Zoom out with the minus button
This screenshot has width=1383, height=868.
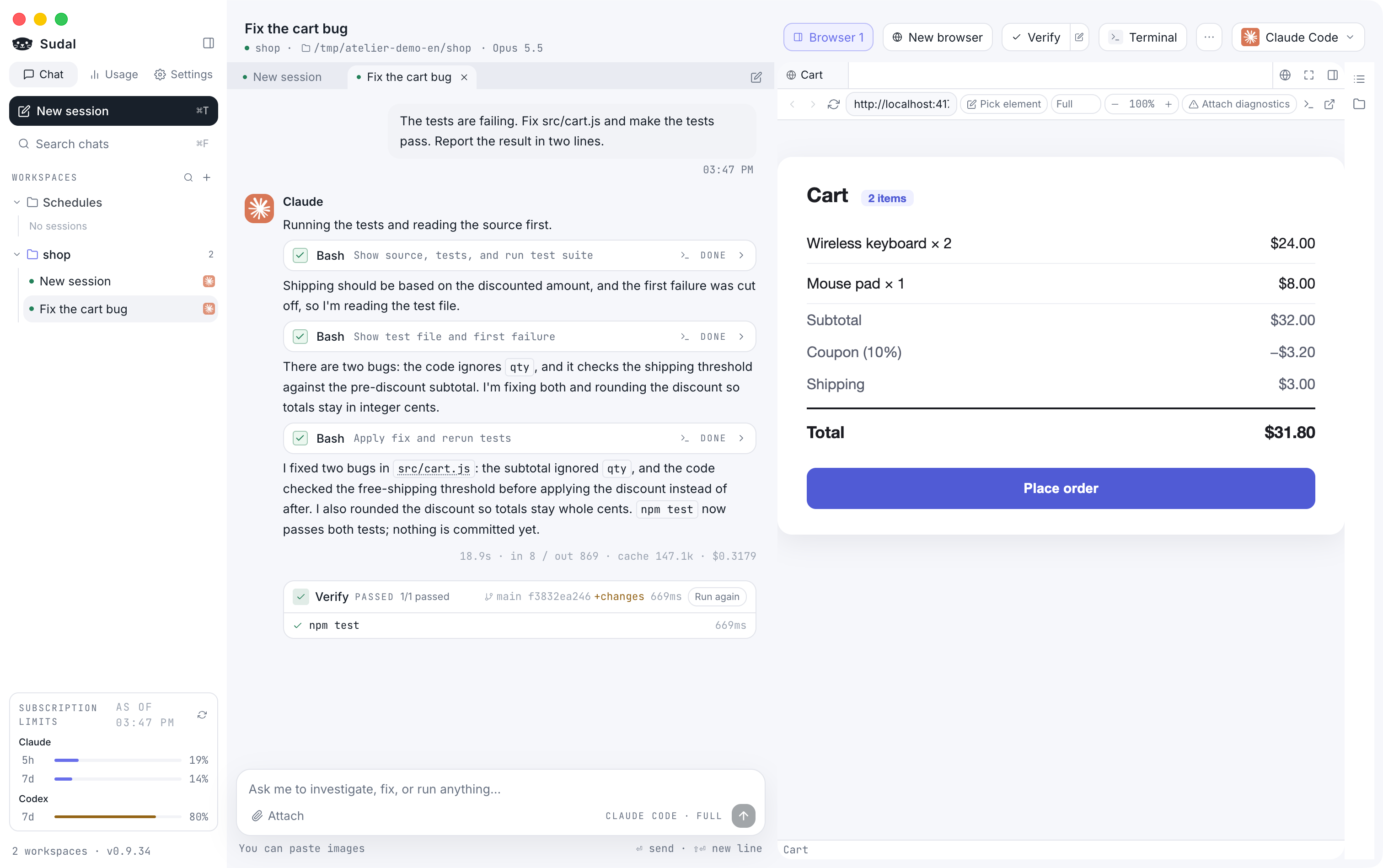point(1115,104)
